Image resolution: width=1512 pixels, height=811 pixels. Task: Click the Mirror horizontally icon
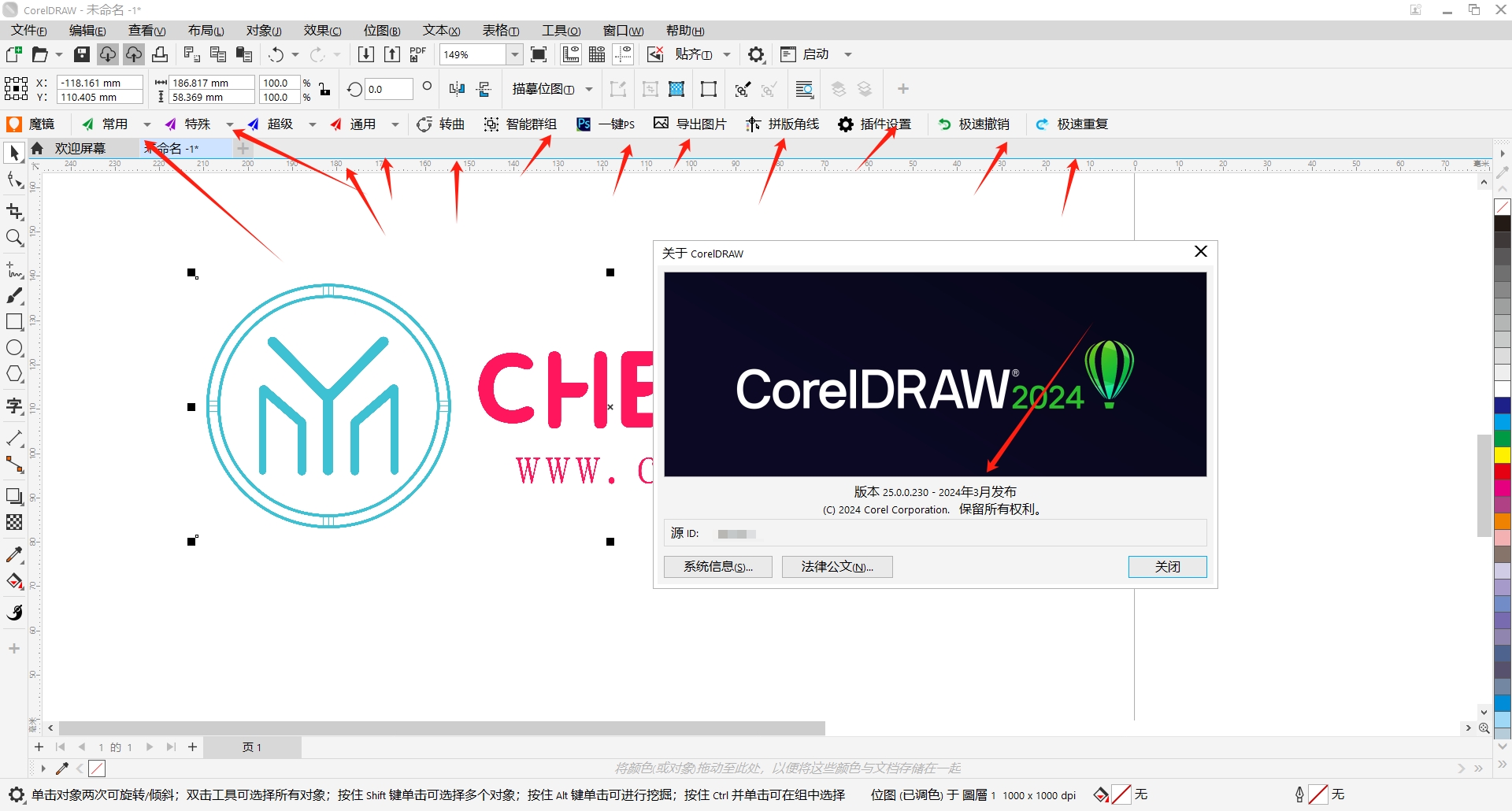point(457,89)
